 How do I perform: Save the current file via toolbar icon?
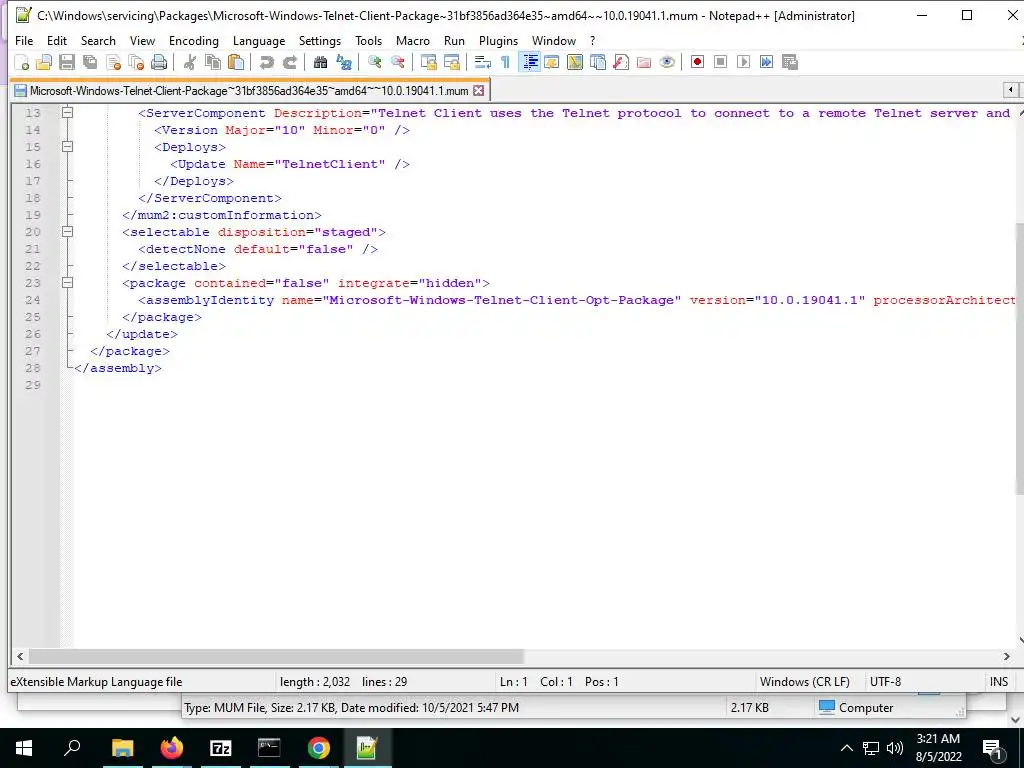67,62
